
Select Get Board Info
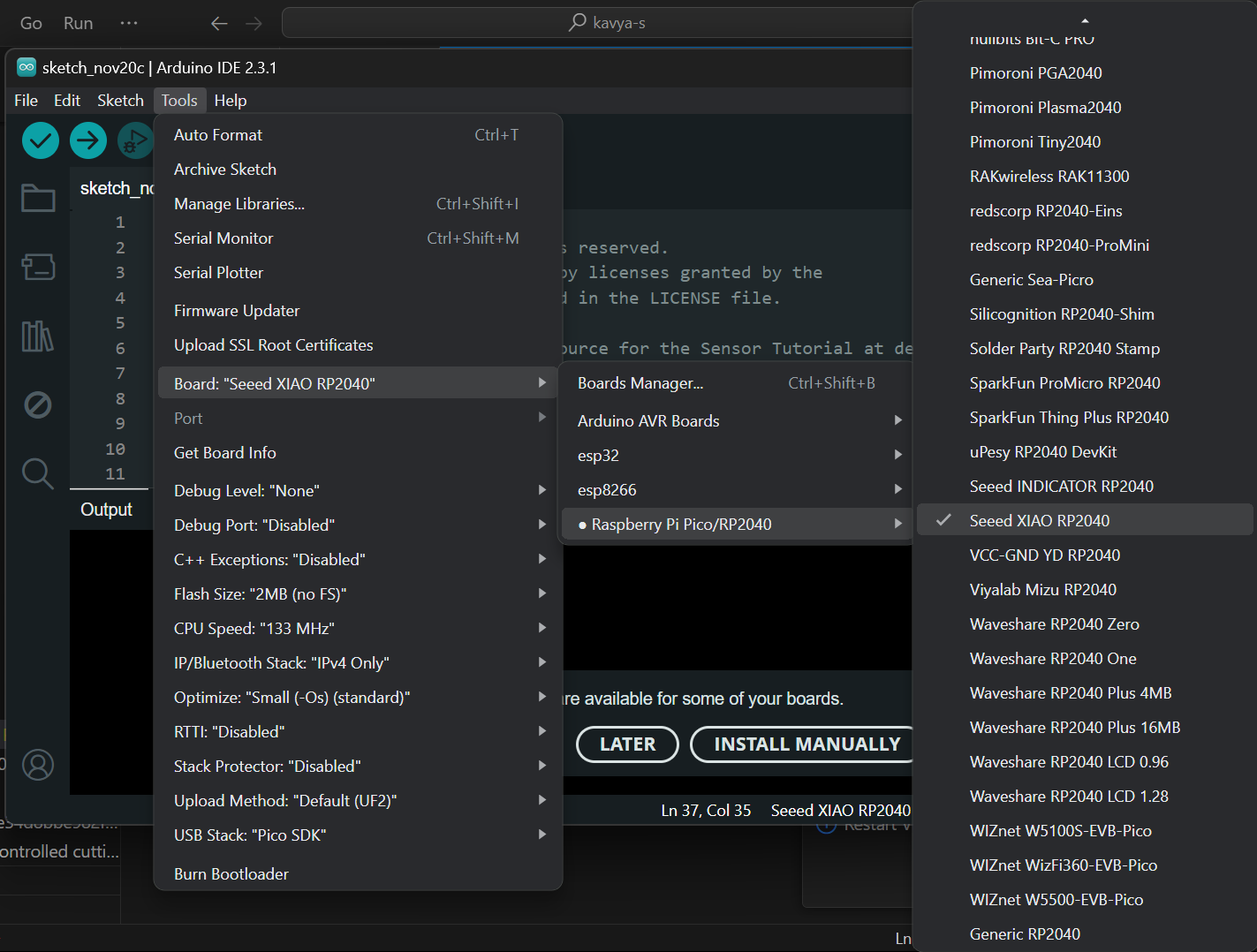coord(358,453)
